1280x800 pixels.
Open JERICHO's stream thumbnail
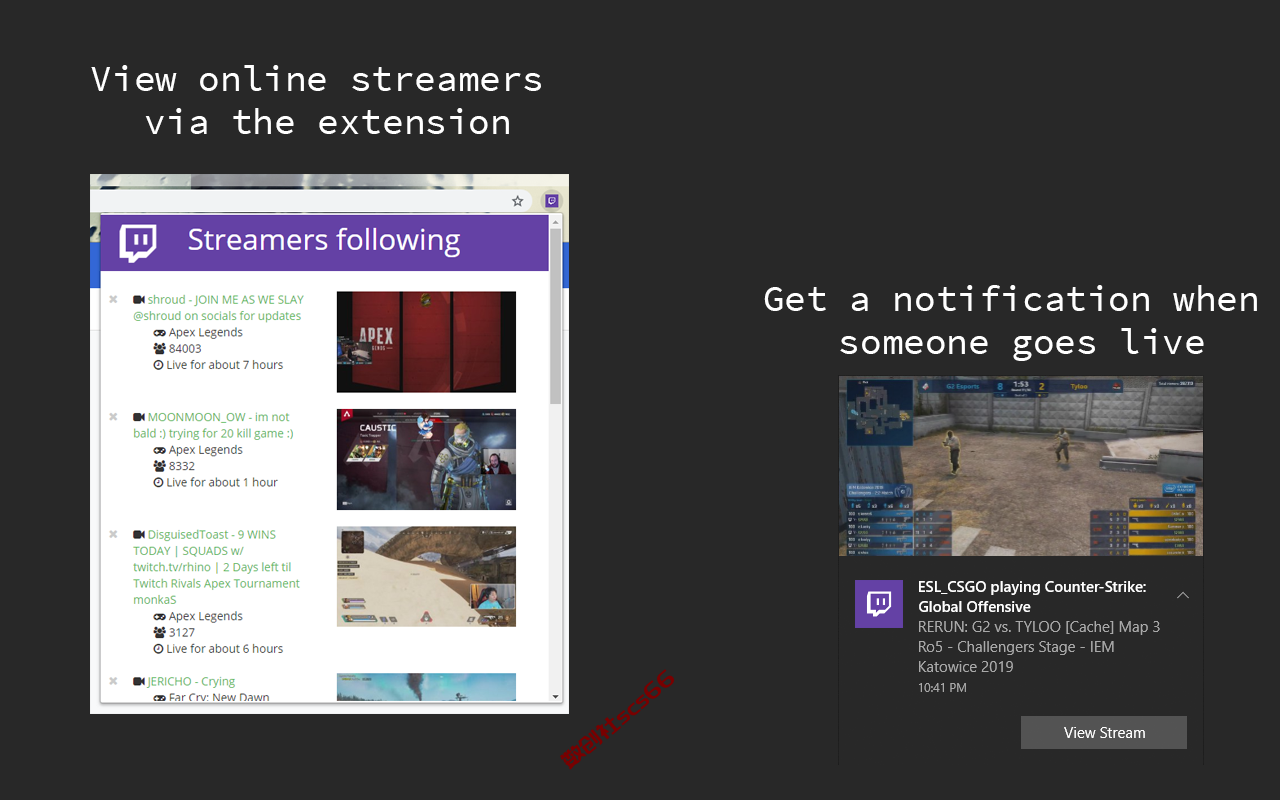(426, 687)
